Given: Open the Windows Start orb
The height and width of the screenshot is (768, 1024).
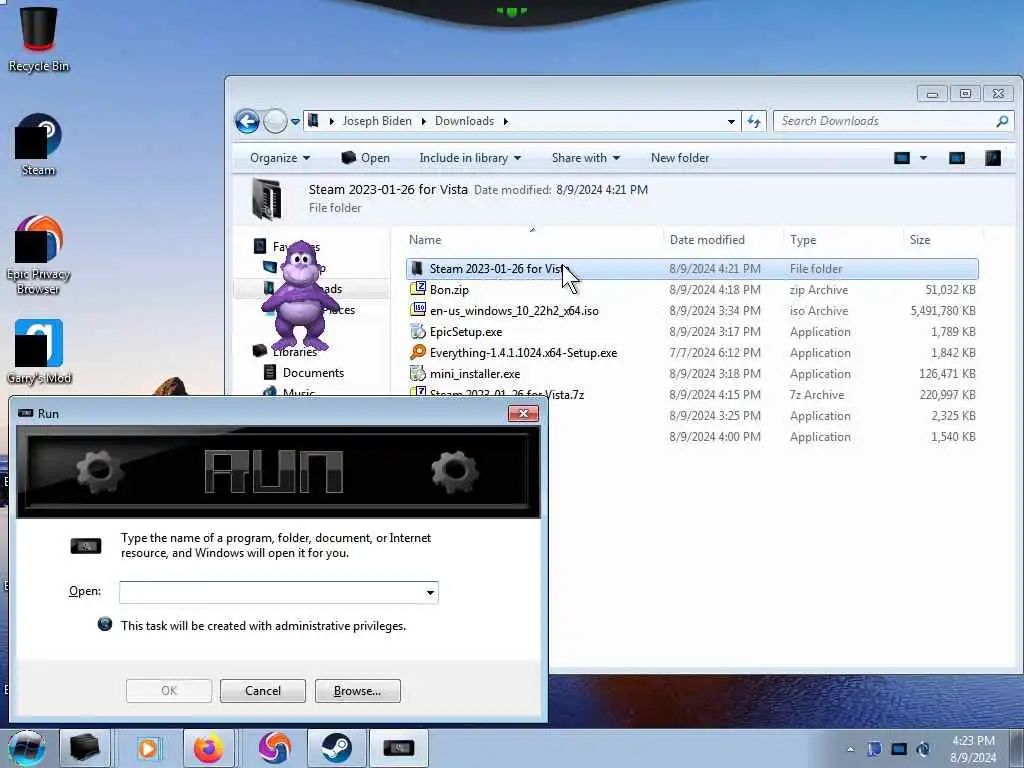Looking at the screenshot, I should coord(26,748).
